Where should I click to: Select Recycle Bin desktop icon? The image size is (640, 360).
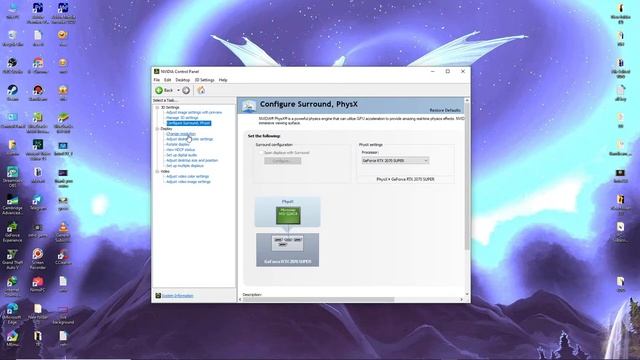tap(12, 38)
